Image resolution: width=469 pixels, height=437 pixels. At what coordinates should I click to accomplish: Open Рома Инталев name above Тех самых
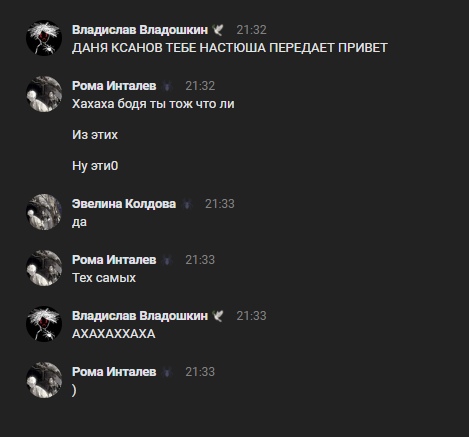pyautogui.click(x=114, y=260)
